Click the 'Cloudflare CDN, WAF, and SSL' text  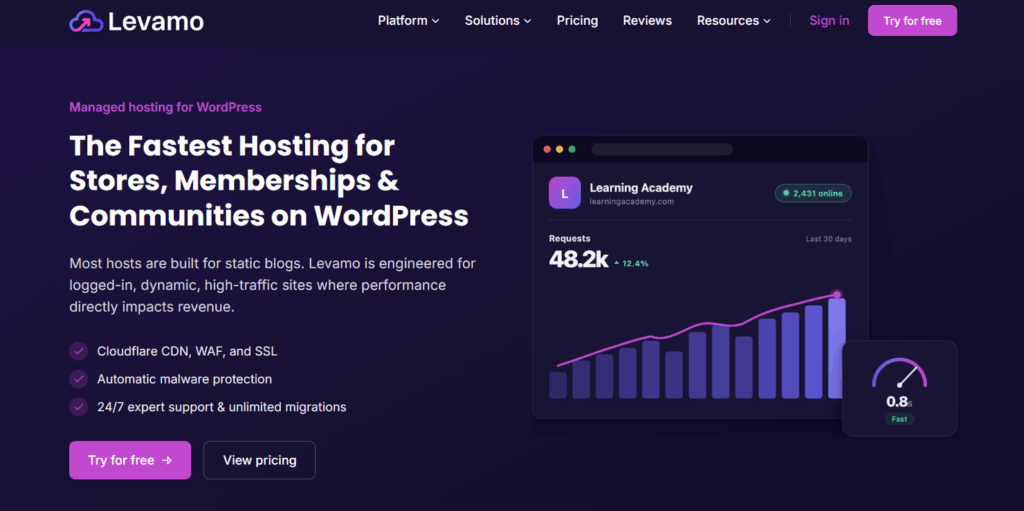tap(187, 351)
